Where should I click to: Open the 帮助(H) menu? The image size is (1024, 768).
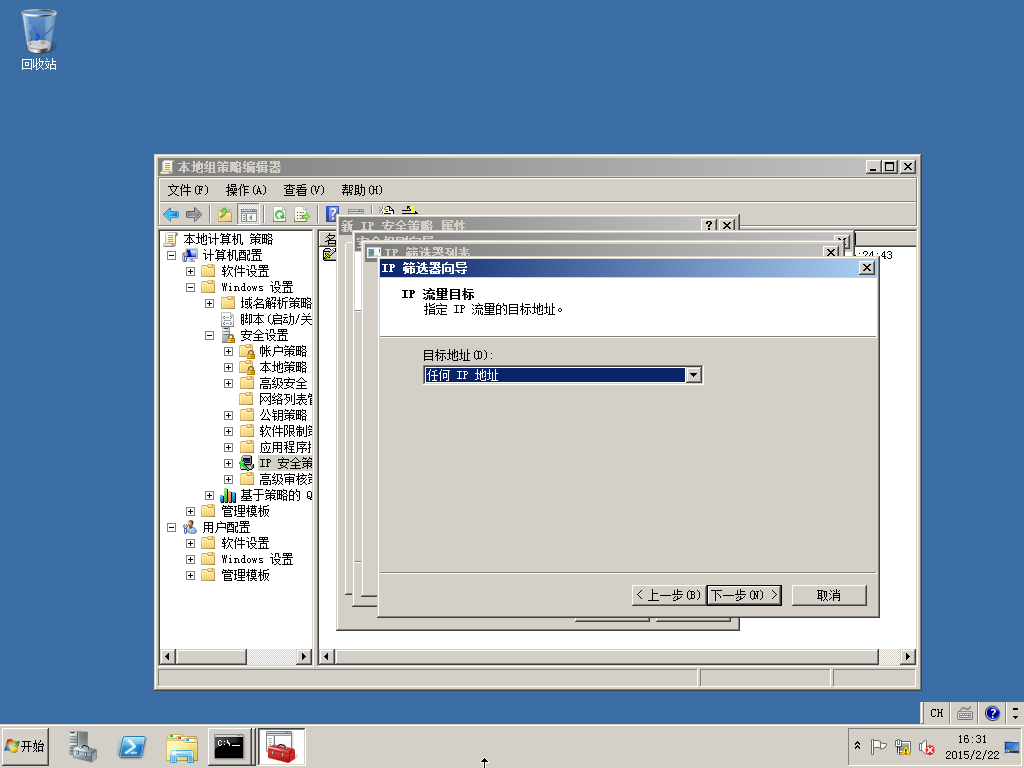(362, 190)
